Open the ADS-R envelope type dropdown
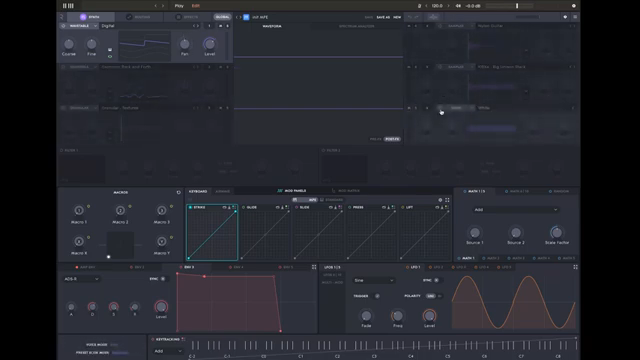Image resolution: width=640 pixels, height=360 pixels. 81,279
